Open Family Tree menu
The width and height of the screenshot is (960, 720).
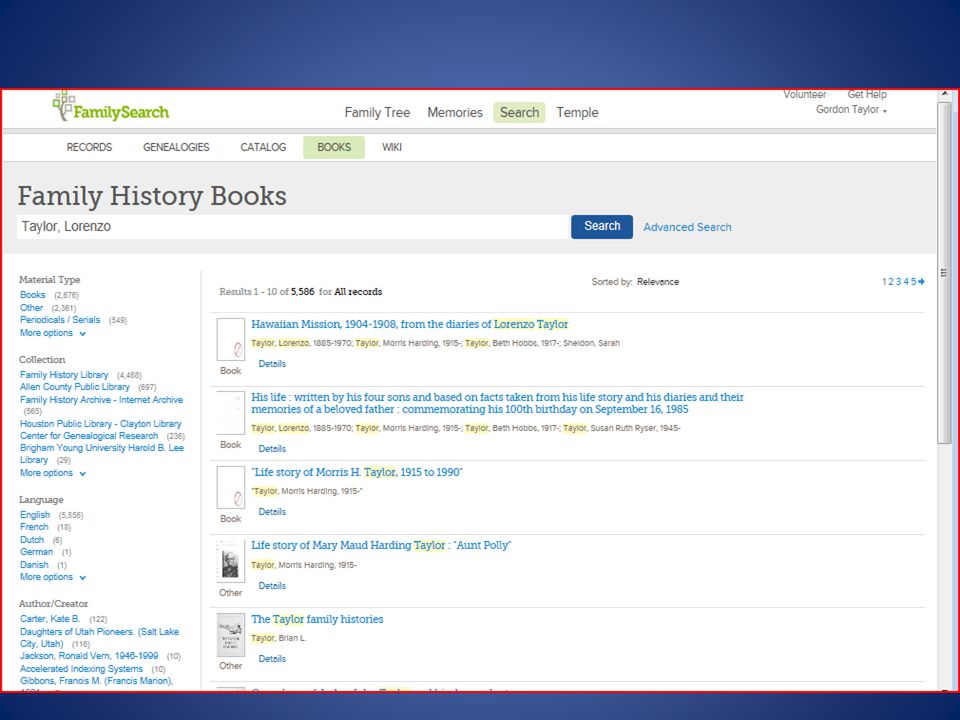[377, 113]
